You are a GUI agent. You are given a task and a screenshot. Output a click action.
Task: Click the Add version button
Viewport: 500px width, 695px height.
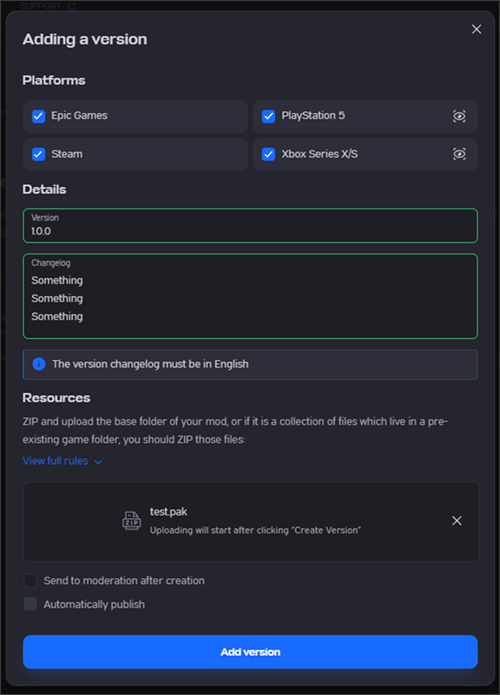coord(250,652)
